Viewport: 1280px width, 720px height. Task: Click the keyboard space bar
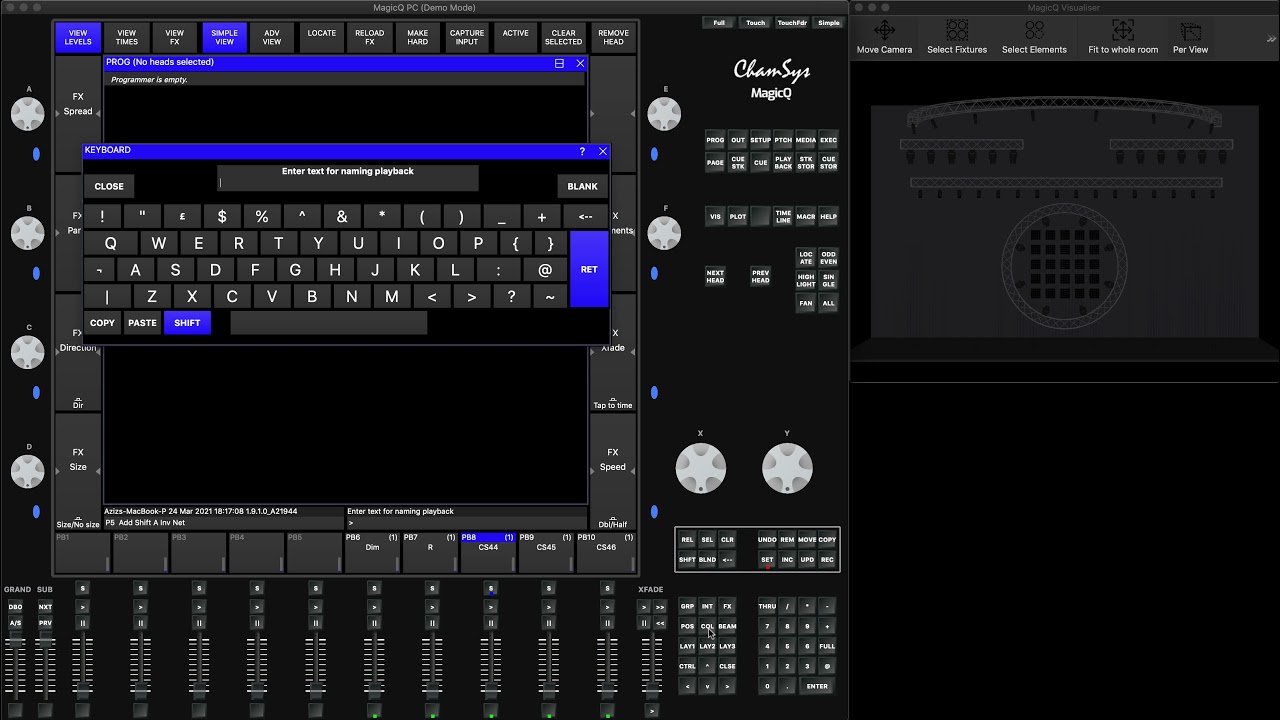click(329, 323)
